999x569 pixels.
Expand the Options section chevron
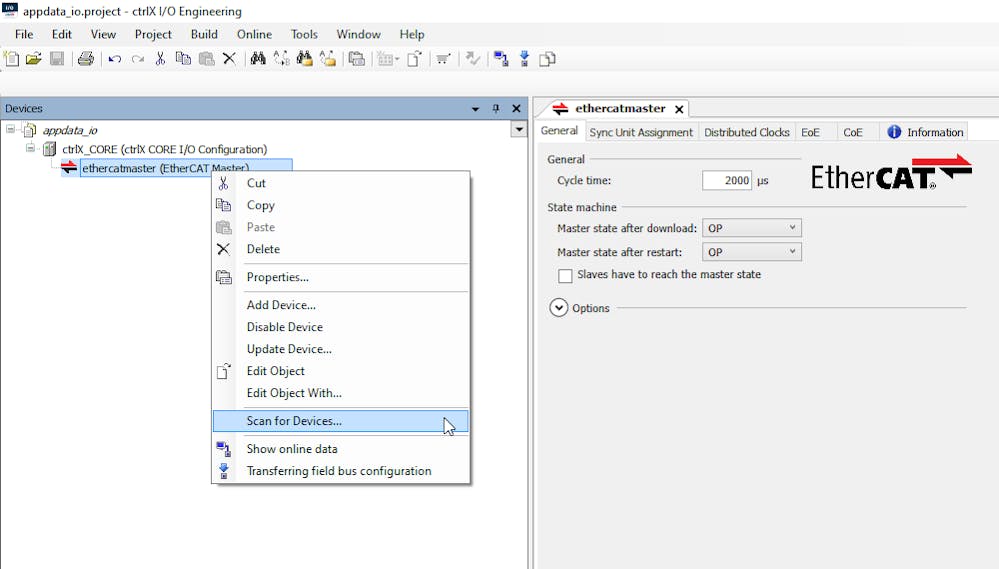pos(559,308)
